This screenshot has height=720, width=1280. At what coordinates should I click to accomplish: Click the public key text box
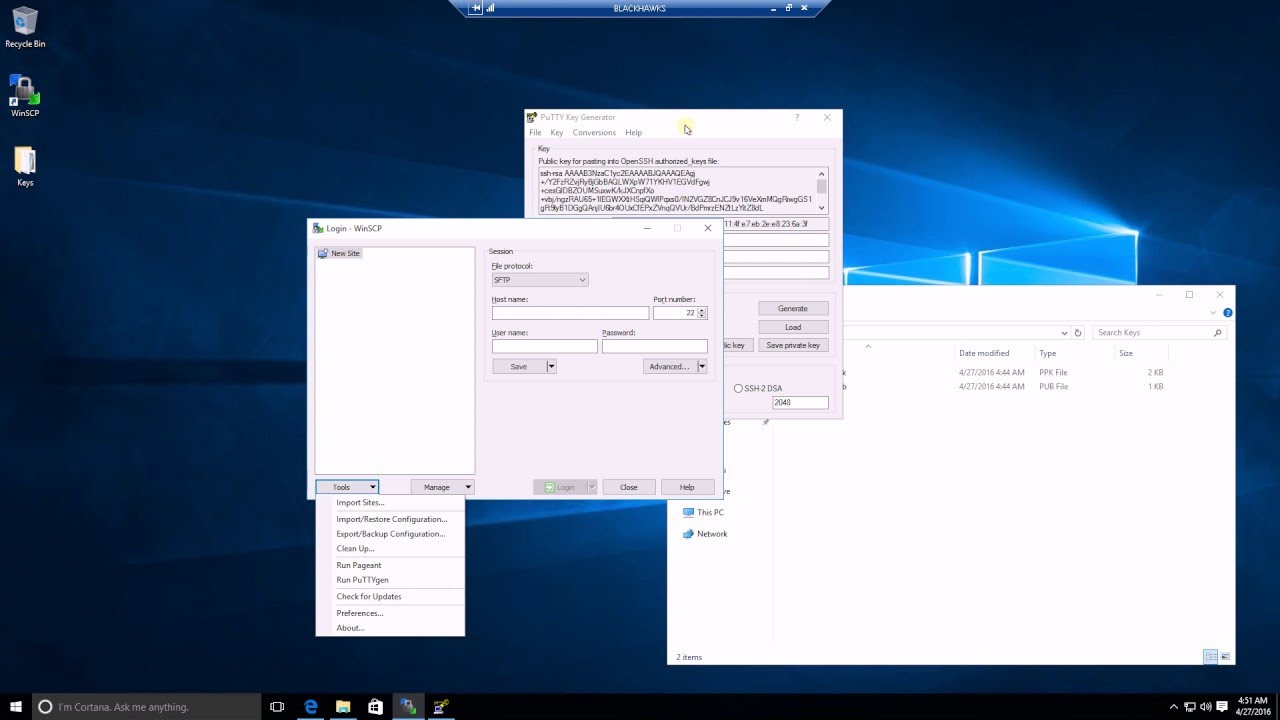677,190
